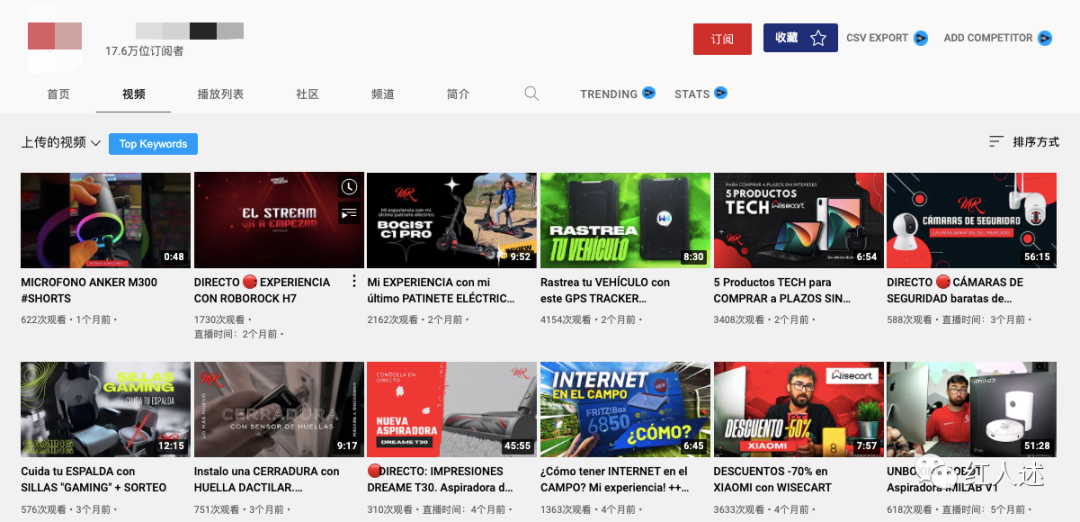Viewport: 1080px width, 522px height.
Task: Open the DESCUENTO -50% XIAOMI thumbnail
Action: point(798,410)
